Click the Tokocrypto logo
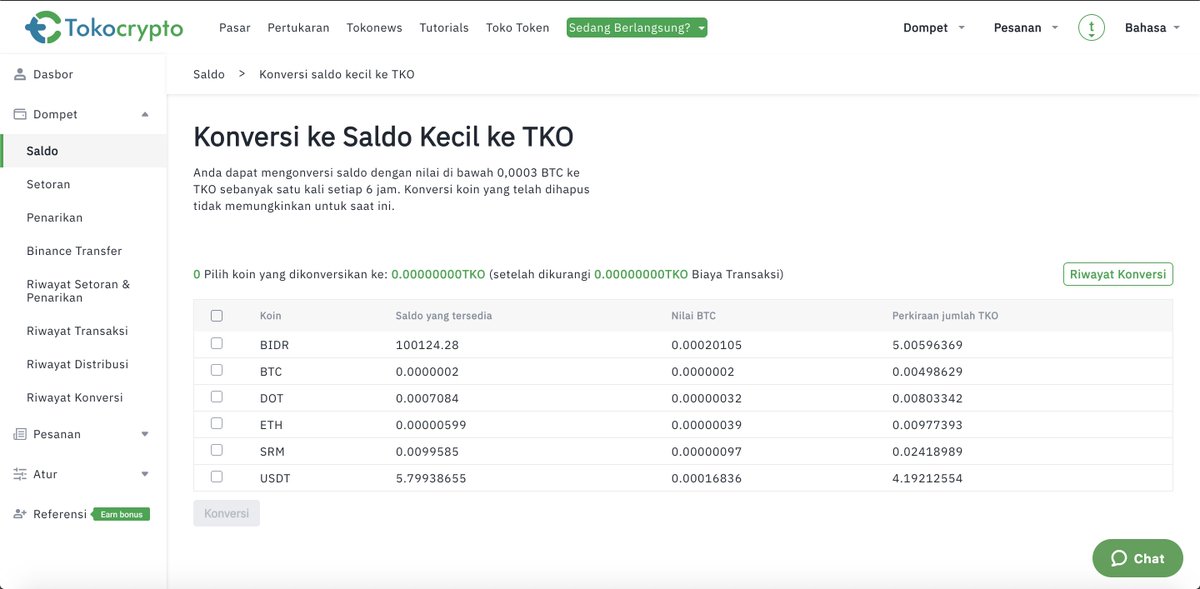The image size is (1200, 589). pyautogui.click(x=104, y=27)
